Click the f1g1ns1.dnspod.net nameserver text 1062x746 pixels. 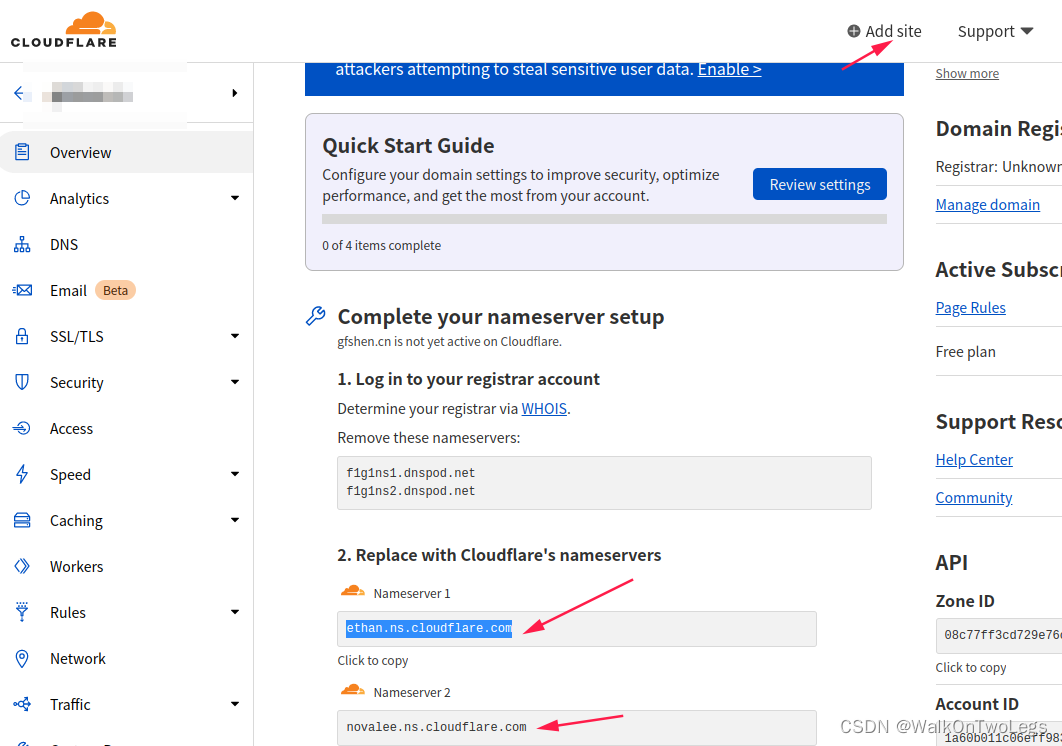[410, 473]
